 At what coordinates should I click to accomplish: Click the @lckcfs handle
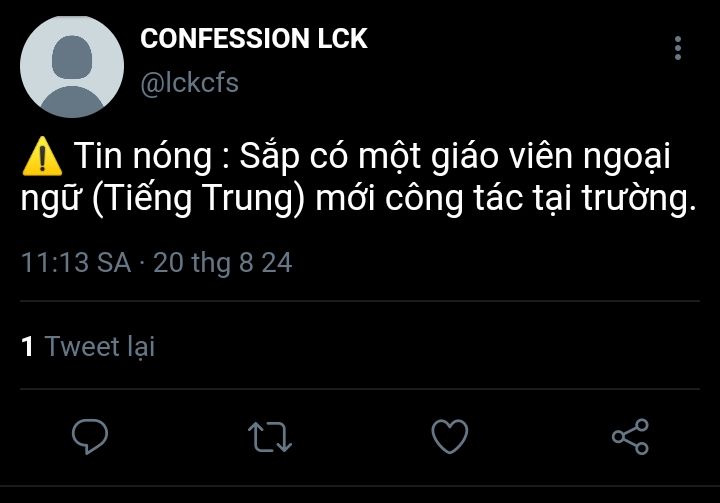point(190,82)
